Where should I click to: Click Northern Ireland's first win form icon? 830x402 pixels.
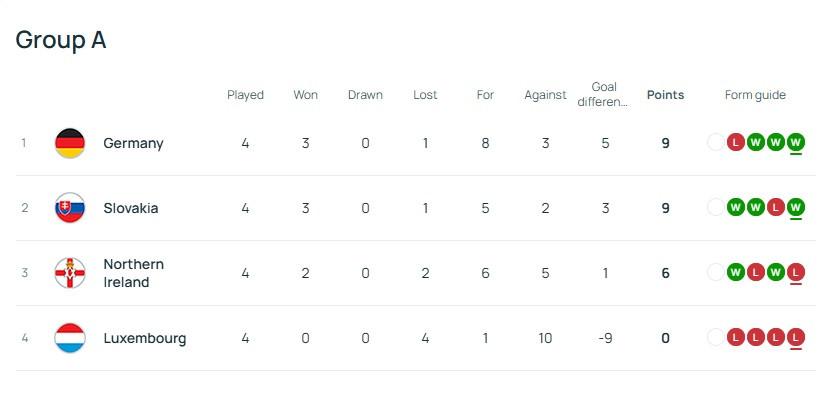point(736,272)
